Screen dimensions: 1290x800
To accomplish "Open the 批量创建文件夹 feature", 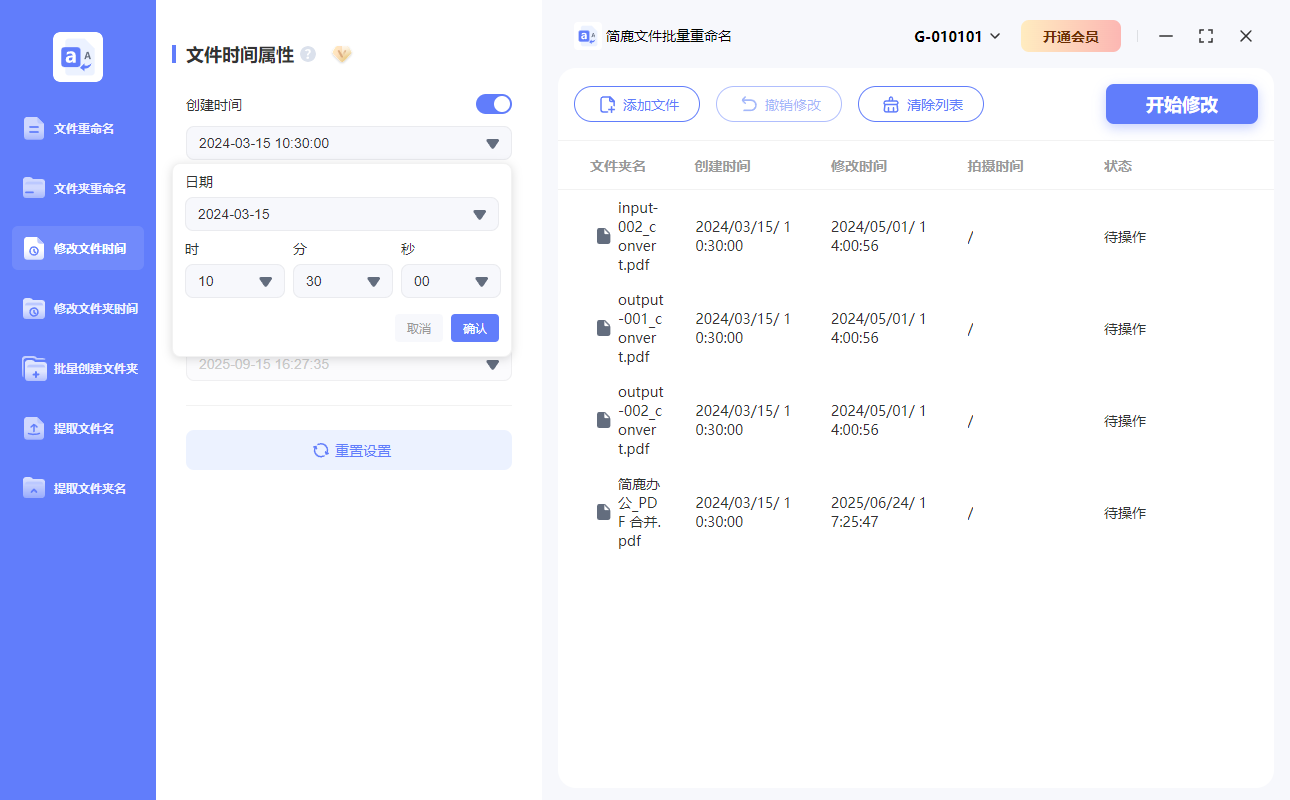I will tap(36, 368).
